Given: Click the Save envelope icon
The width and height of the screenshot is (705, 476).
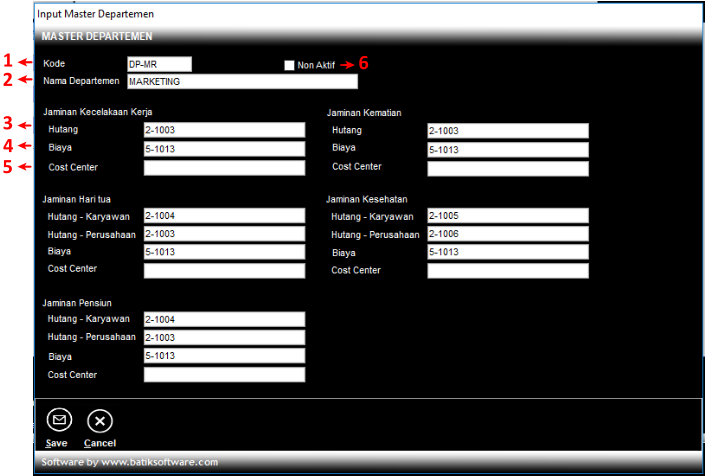Looking at the screenshot, I should (x=59, y=420).
